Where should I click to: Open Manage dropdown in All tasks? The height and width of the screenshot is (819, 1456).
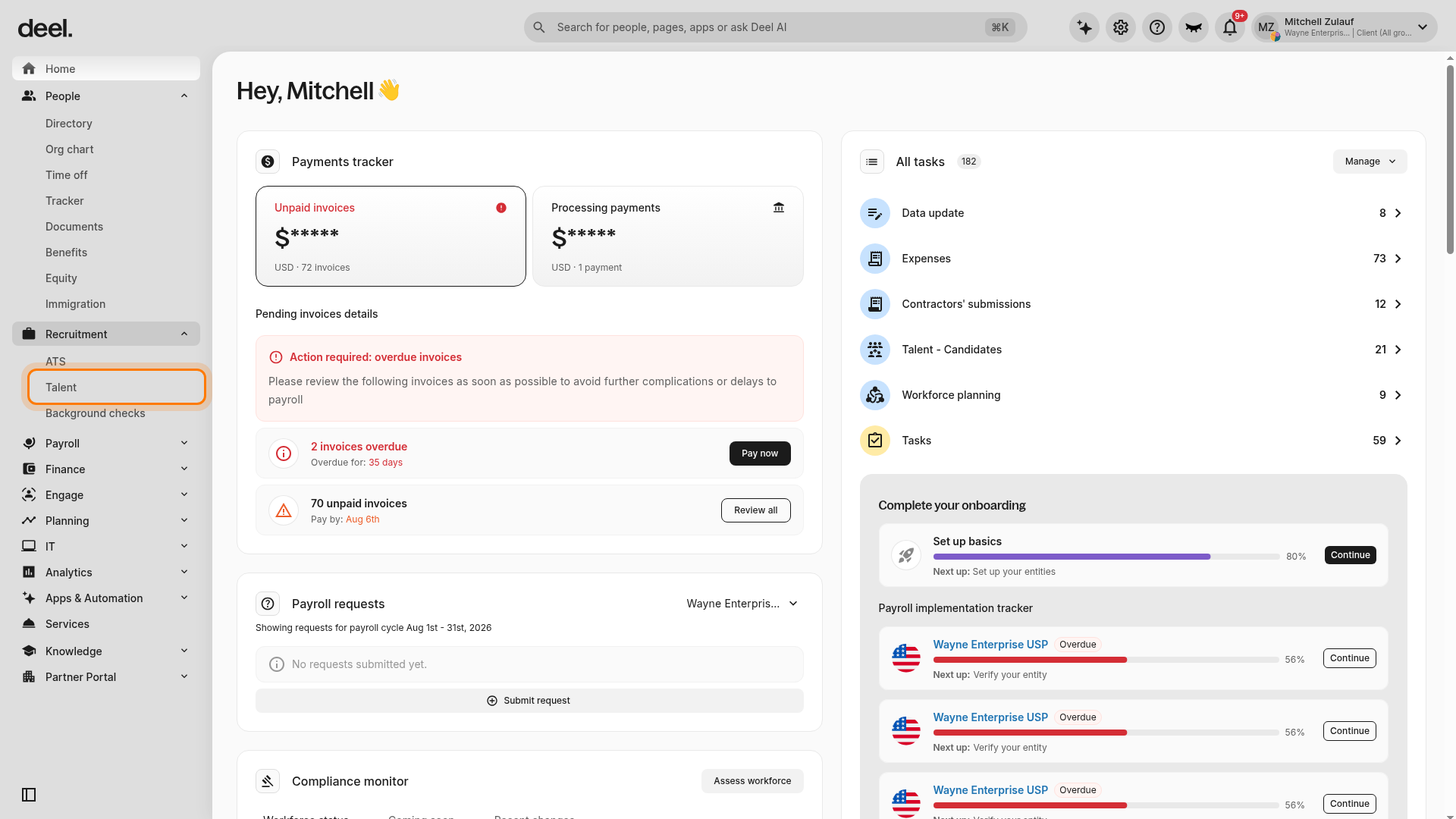pos(1370,162)
